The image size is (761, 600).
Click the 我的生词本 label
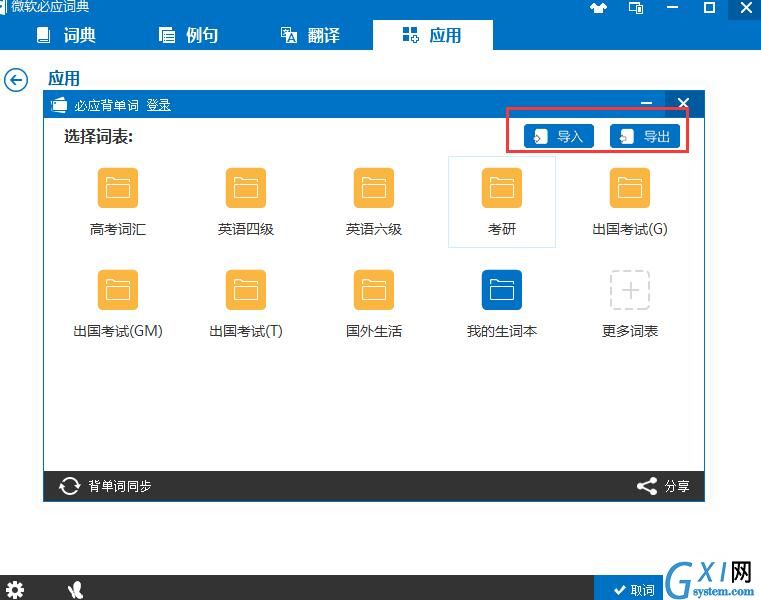tap(502, 331)
